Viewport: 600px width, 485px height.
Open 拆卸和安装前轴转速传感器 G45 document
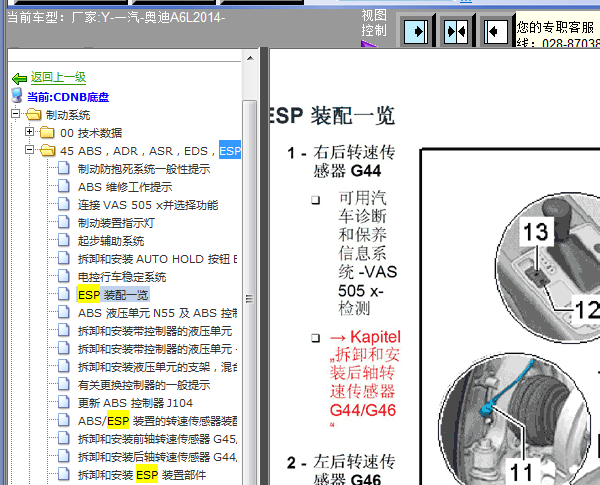pyautogui.click(x=157, y=439)
